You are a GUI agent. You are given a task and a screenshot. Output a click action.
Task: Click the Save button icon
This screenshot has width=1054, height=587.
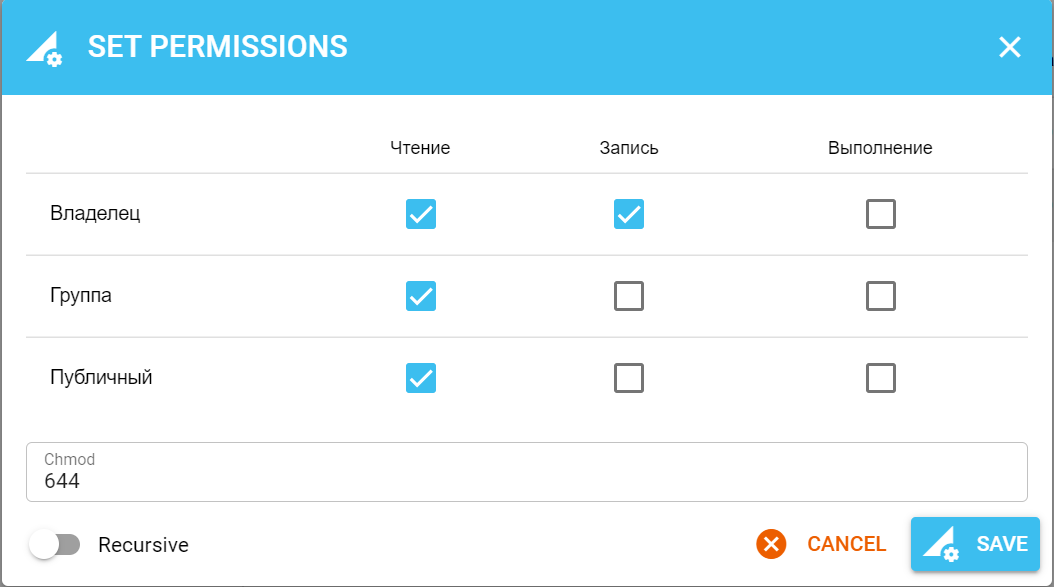[x=941, y=545]
